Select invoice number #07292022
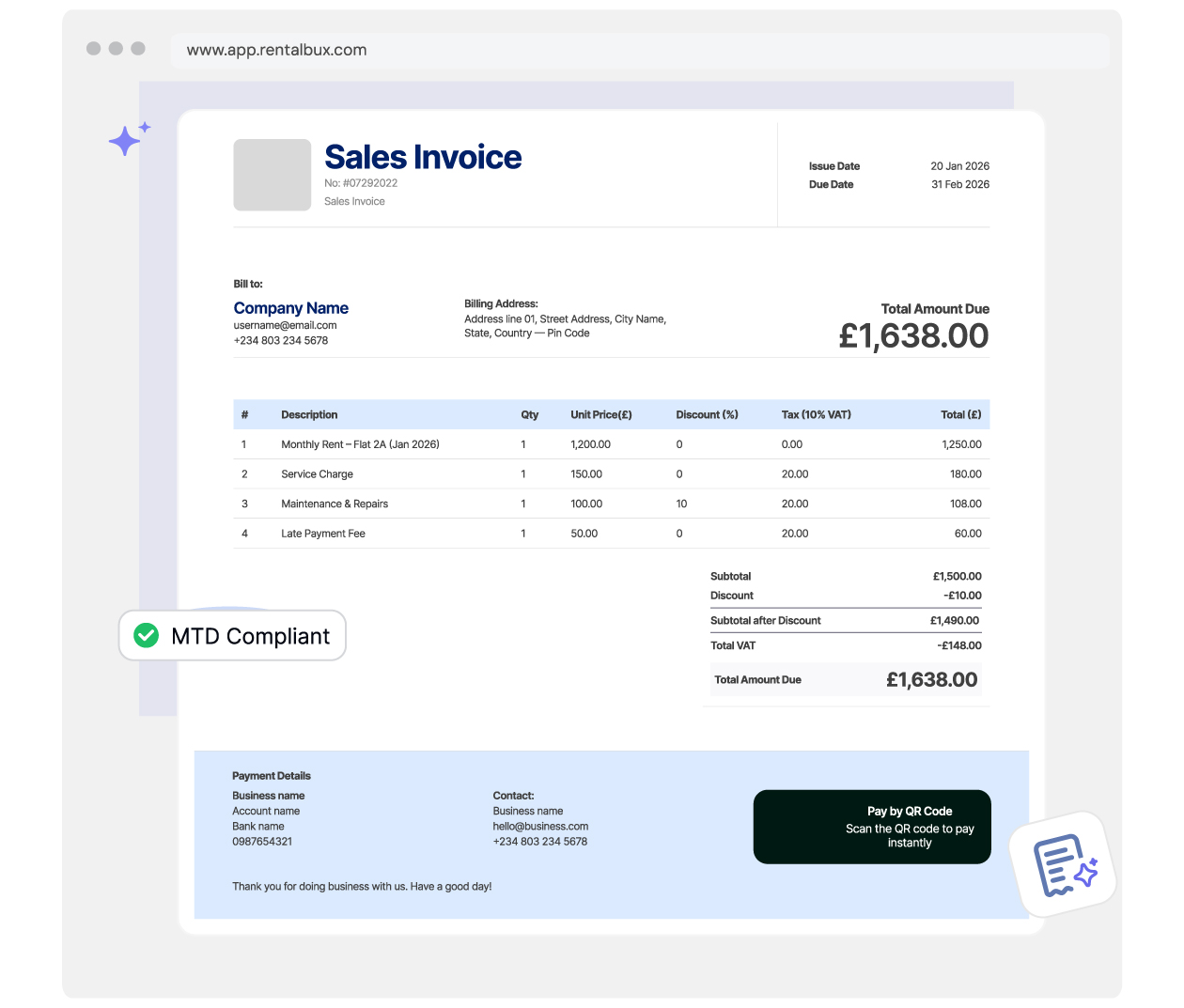Screen dimensions: 1184x1008 coord(370,183)
